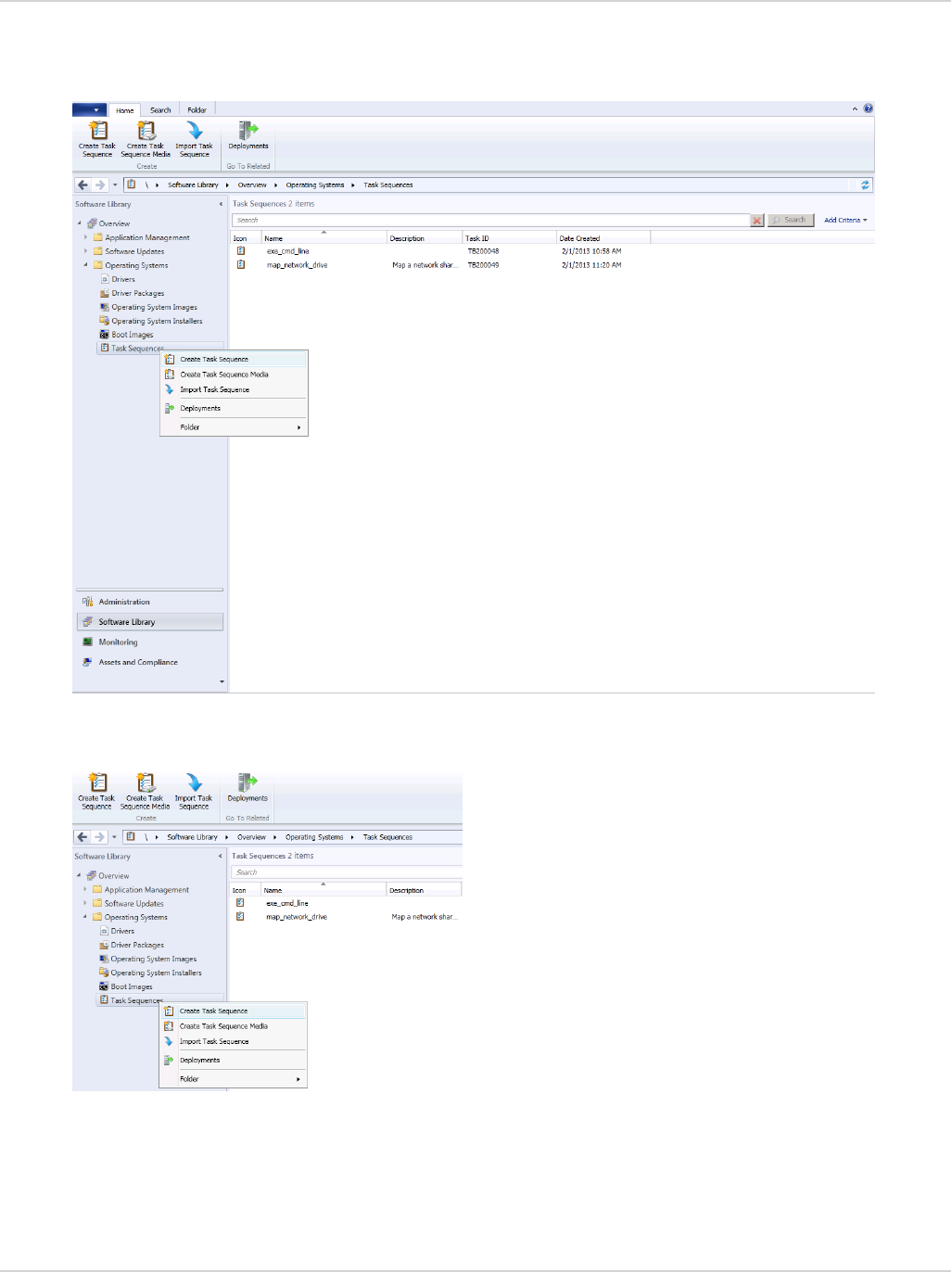
Task: Collapse the Overview node in top screenshot
Action: 80,223
